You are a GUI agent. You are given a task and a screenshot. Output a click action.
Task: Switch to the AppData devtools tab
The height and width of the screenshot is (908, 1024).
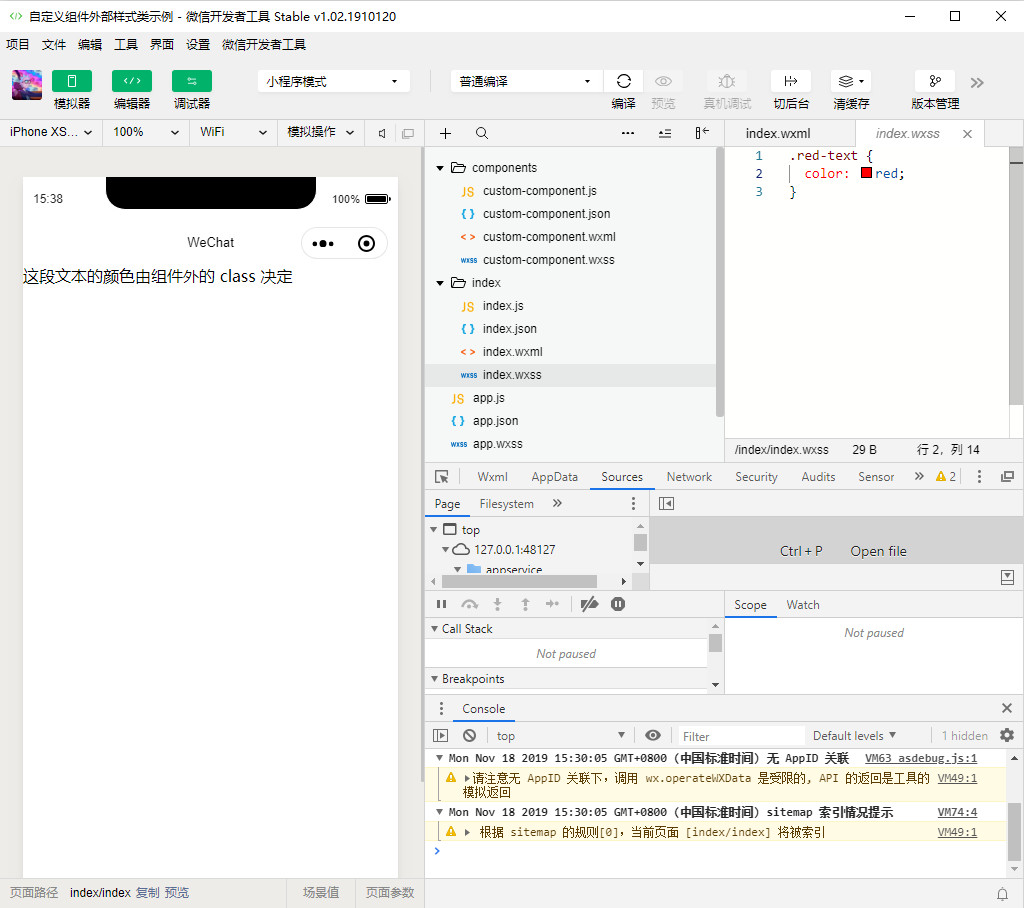(554, 477)
